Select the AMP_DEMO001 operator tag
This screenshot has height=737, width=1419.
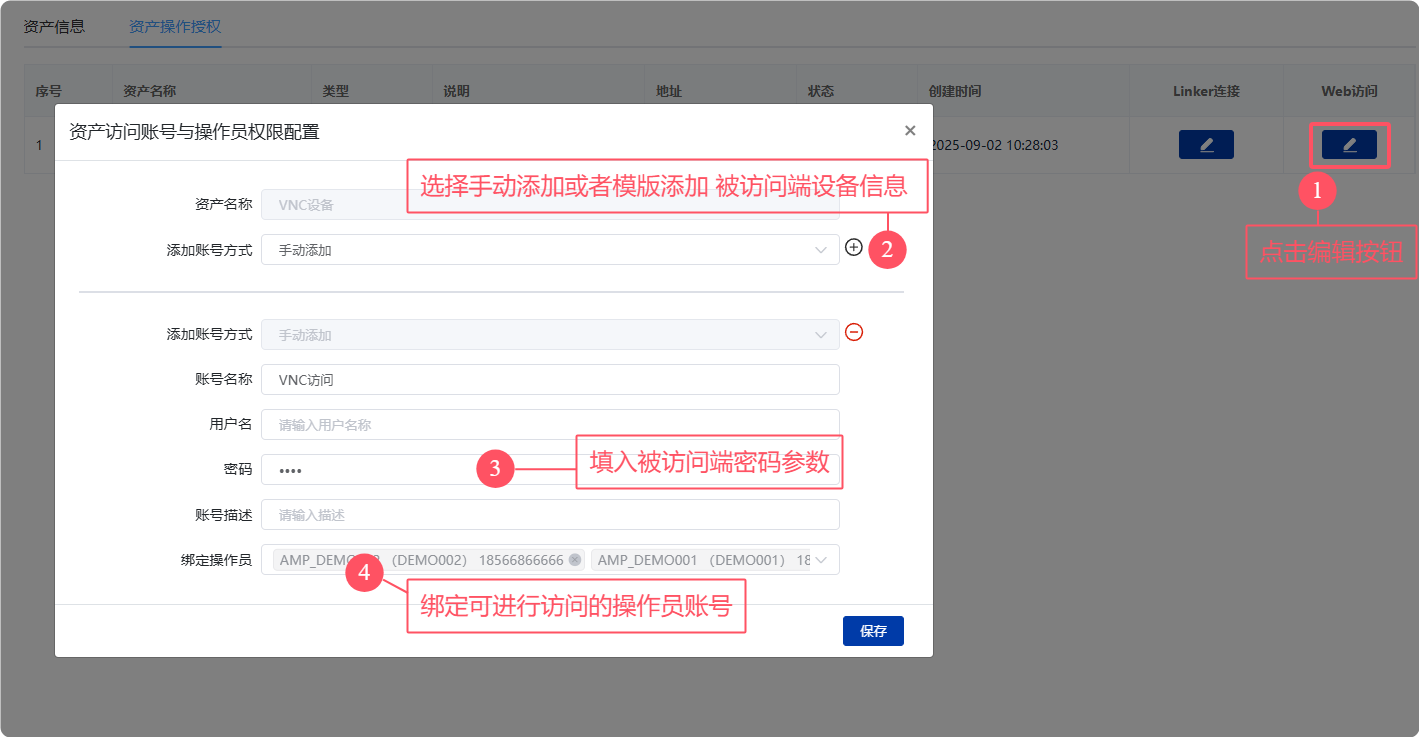700,560
